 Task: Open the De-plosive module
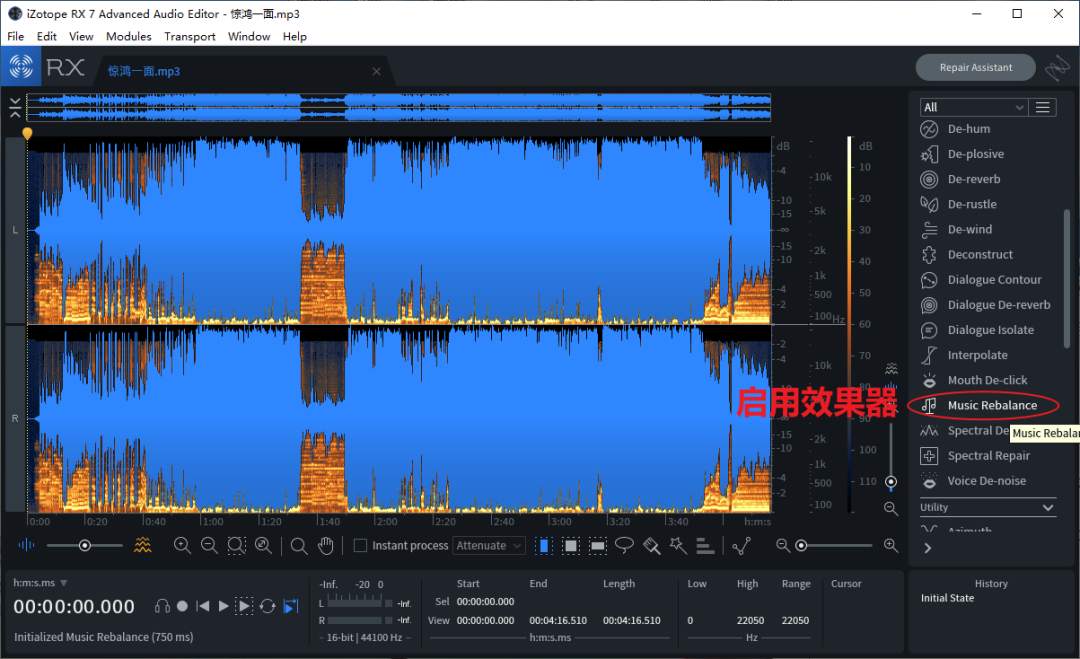point(986,154)
